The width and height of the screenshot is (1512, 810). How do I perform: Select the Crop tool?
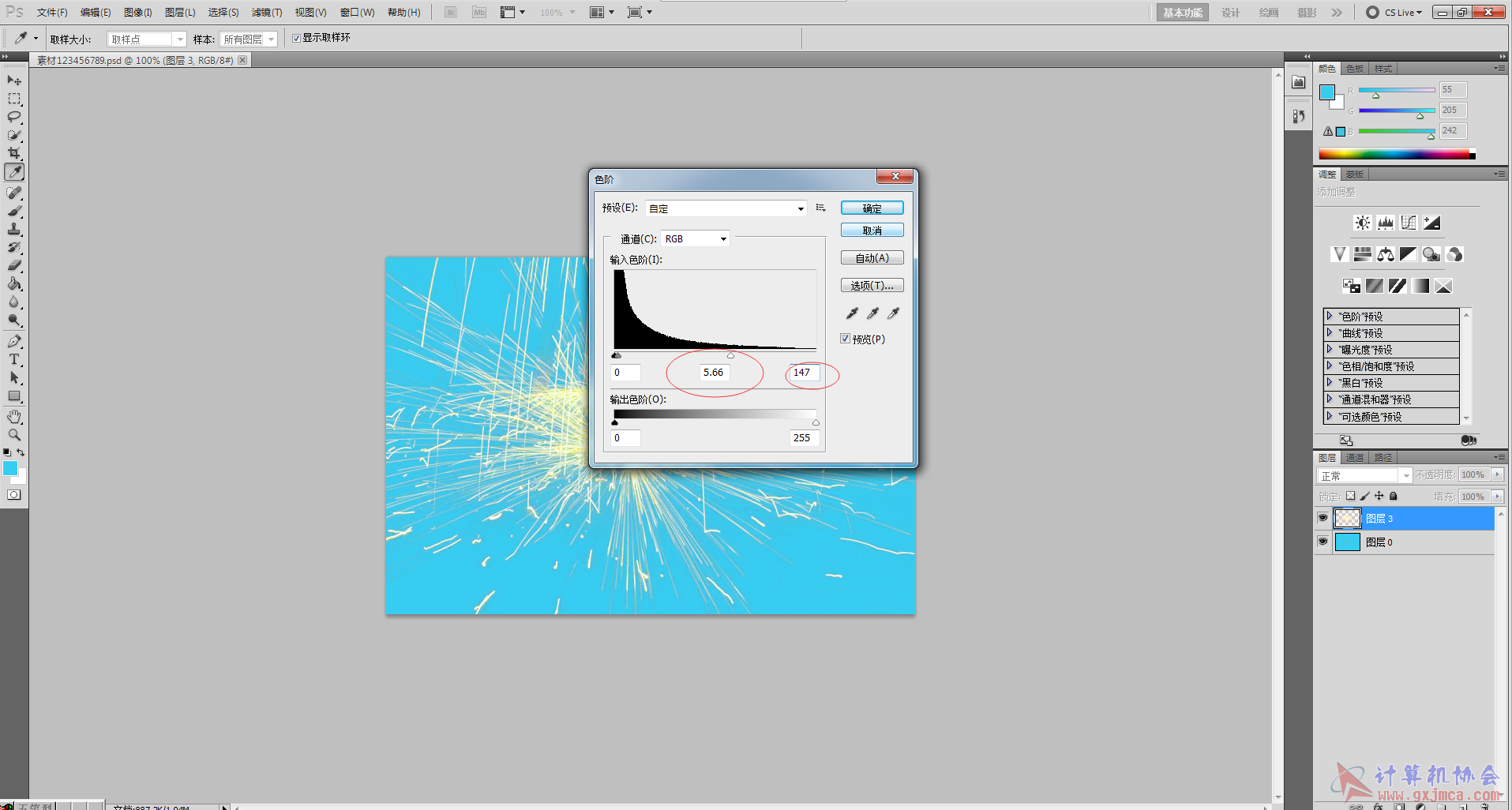pos(14,153)
